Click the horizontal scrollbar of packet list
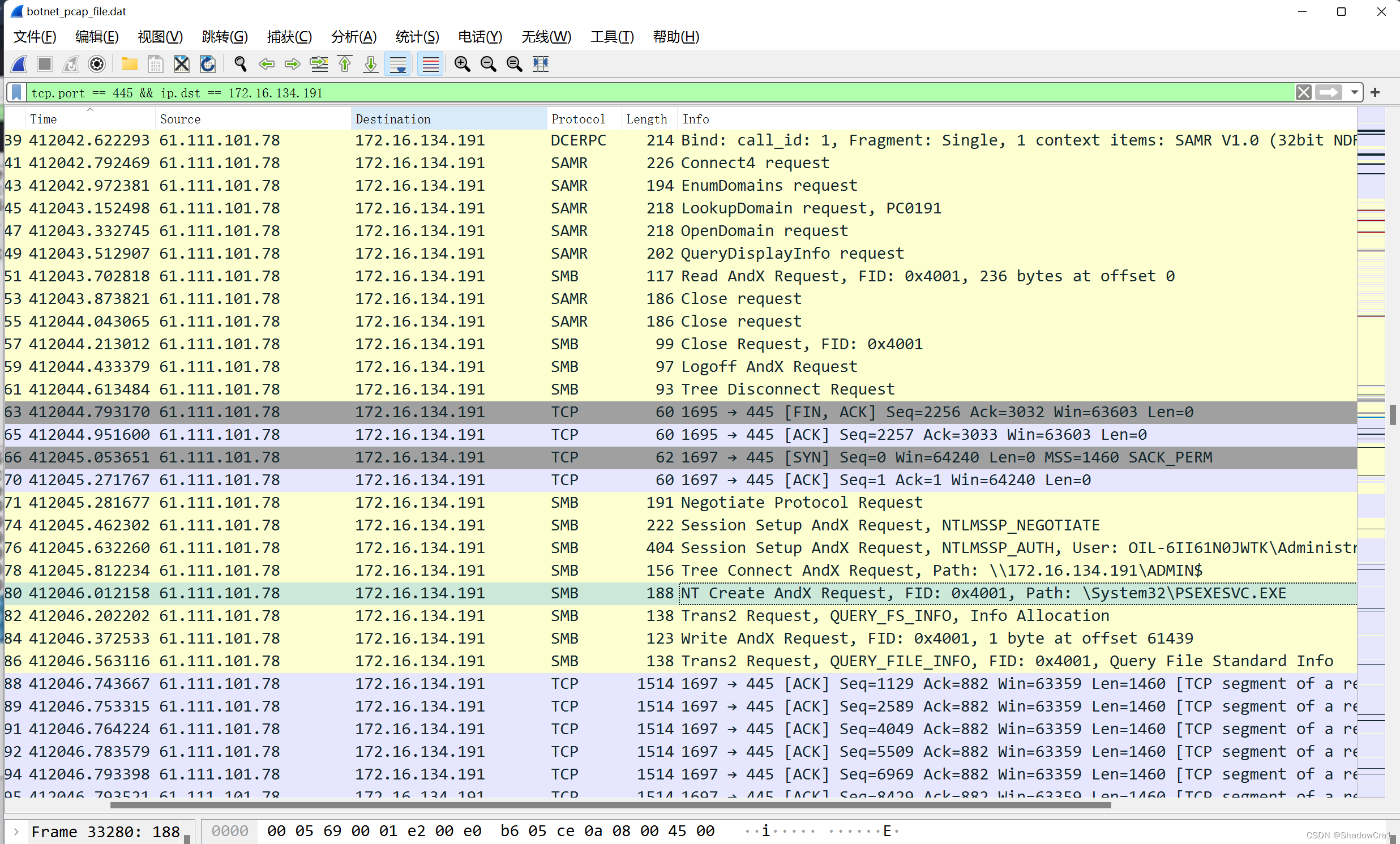Screen dimensions: 1400x844 (611, 804)
